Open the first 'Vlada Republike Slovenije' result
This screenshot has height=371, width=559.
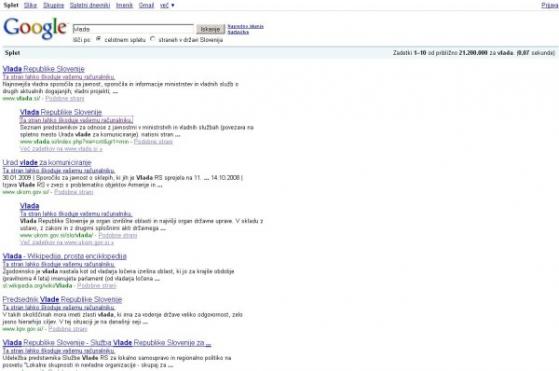[43, 69]
